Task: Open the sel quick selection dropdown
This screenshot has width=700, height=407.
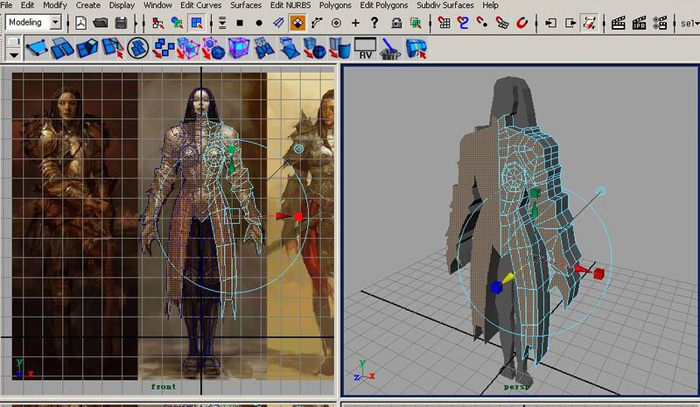Action: tap(690, 23)
